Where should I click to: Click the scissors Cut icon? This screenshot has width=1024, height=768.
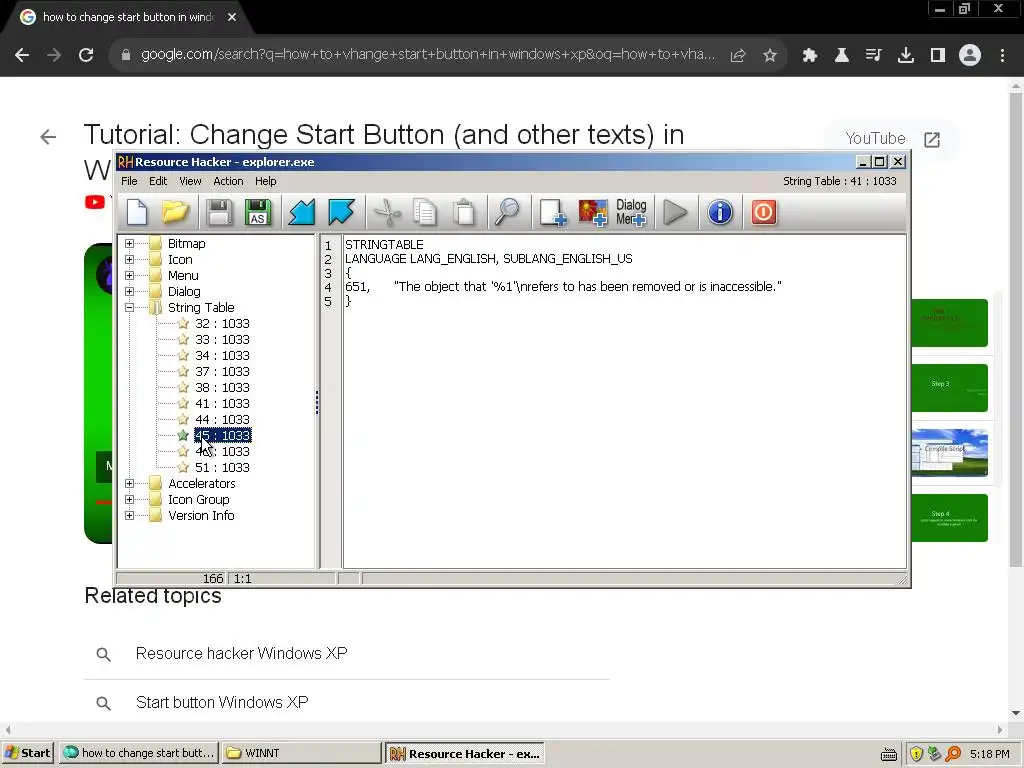click(x=387, y=212)
